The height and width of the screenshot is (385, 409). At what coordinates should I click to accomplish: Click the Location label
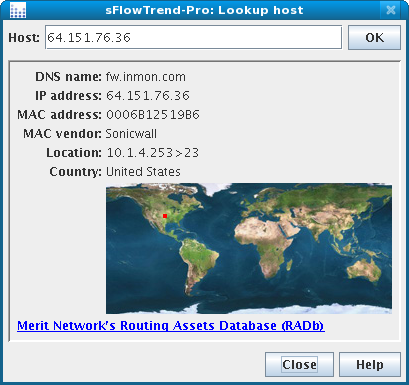pyautogui.click(x=74, y=153)
